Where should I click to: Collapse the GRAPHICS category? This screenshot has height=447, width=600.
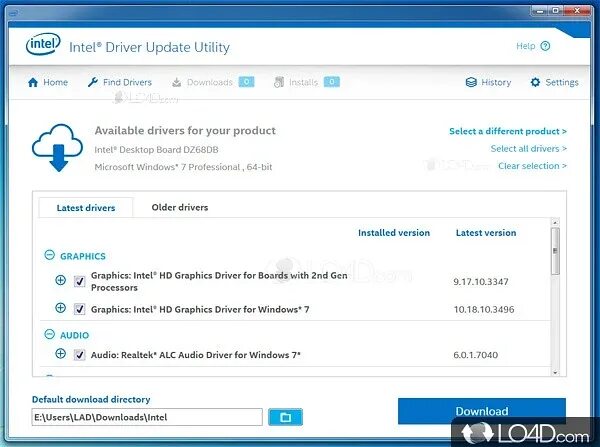point(50,255)
